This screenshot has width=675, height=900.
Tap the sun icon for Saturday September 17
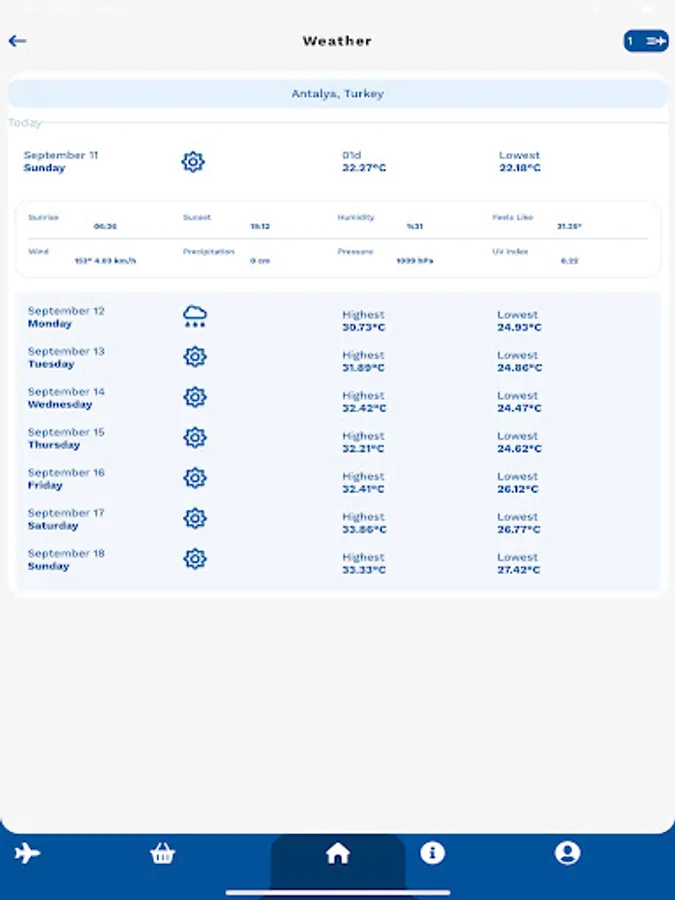[x=195, y=518]
